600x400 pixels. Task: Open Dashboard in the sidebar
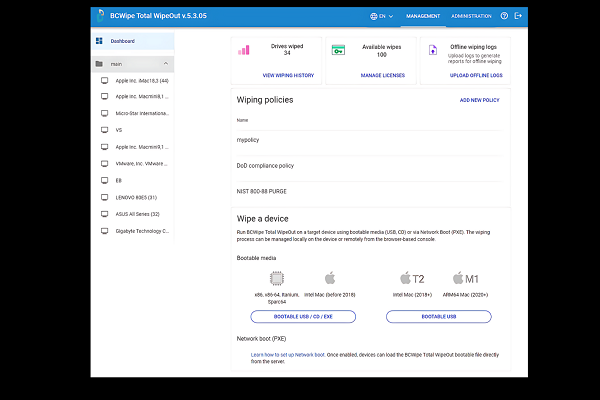tap(122, 41)
